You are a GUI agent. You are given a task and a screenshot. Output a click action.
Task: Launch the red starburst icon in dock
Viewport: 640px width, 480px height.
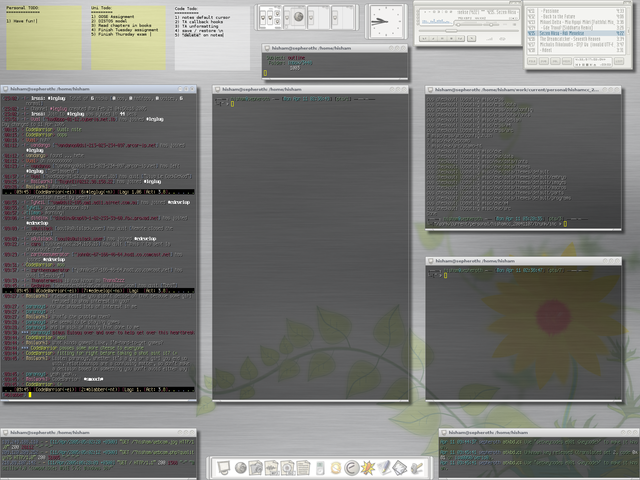coord(367,467)
